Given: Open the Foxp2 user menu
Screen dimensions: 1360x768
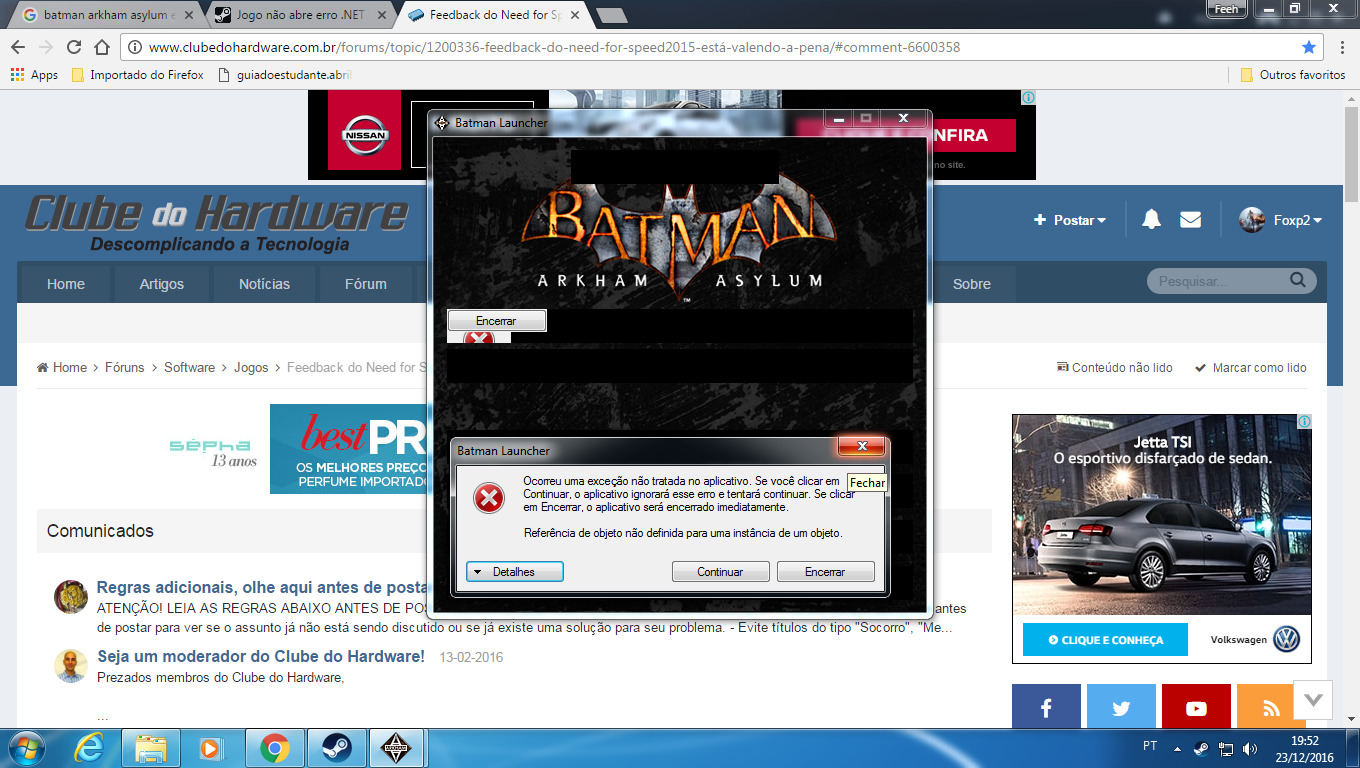Looking at the screenshot, I should click(1298, 220).
